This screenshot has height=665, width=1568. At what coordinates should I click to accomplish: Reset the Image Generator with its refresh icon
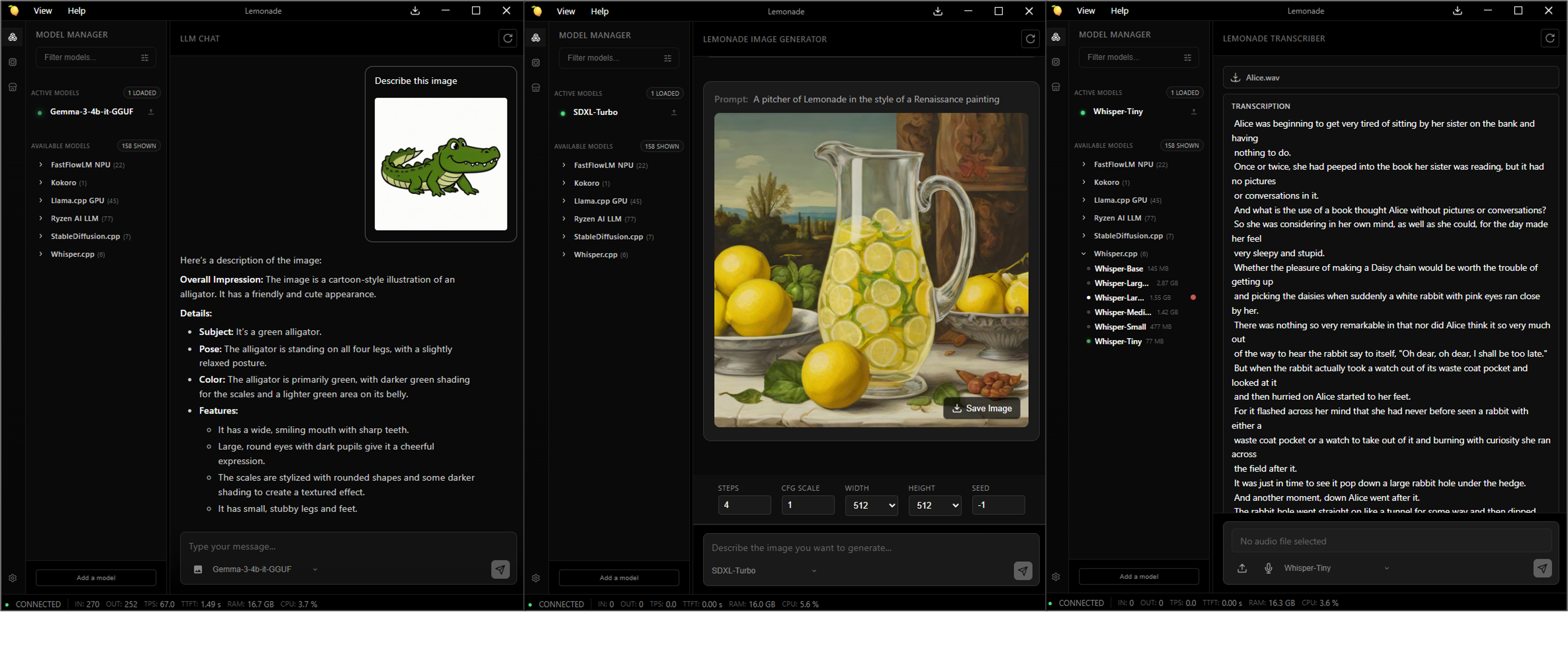[1031, 39]
